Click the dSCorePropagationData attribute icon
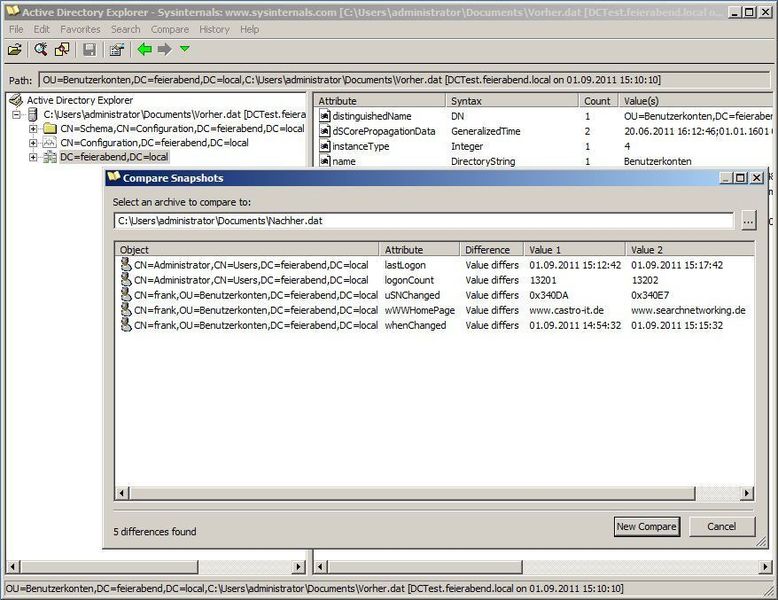 point(324,131)
